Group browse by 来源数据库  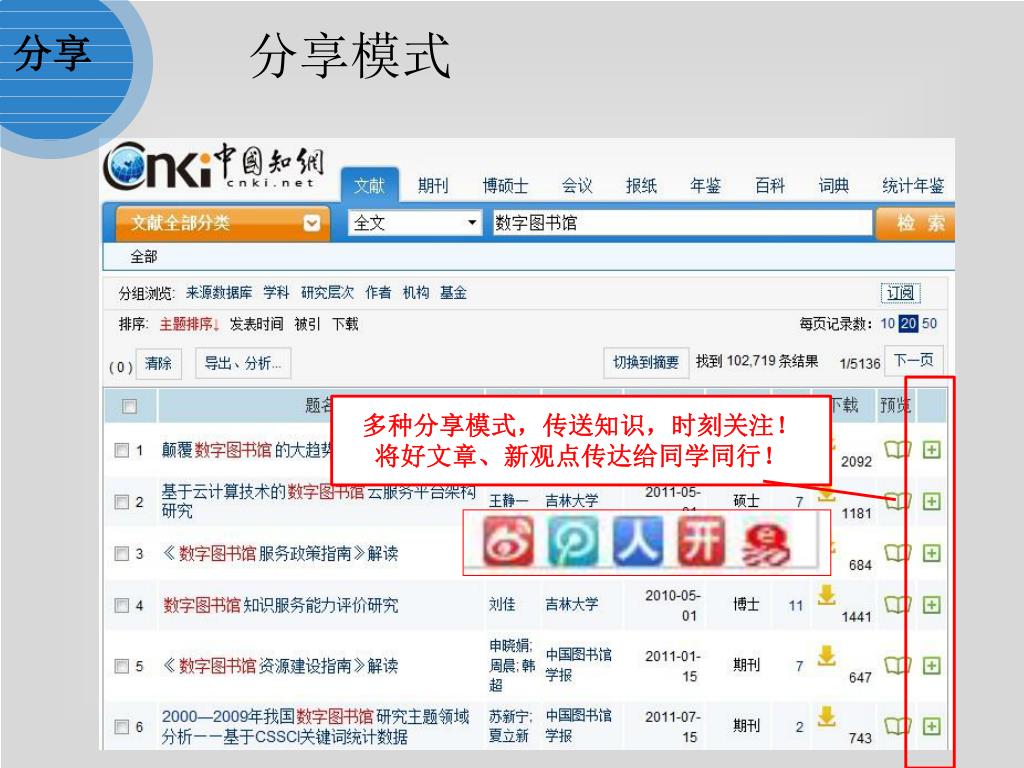pos(219,293)
